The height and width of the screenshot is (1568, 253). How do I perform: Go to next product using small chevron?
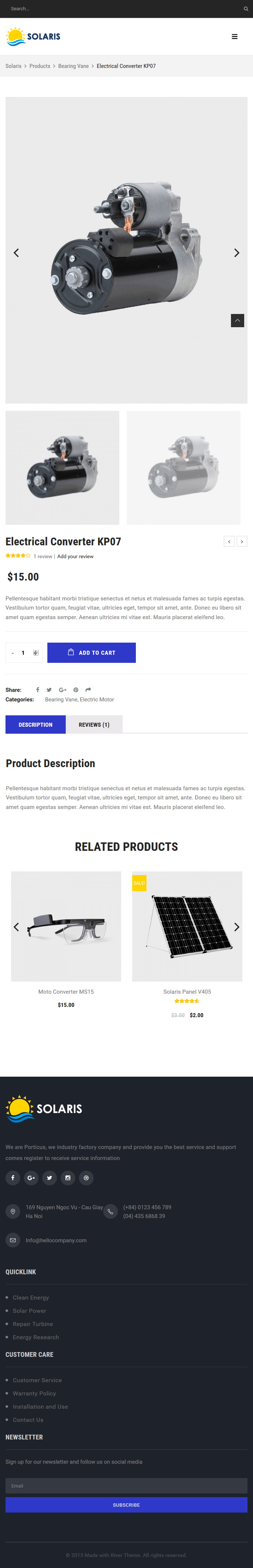[x=242, y=541]
